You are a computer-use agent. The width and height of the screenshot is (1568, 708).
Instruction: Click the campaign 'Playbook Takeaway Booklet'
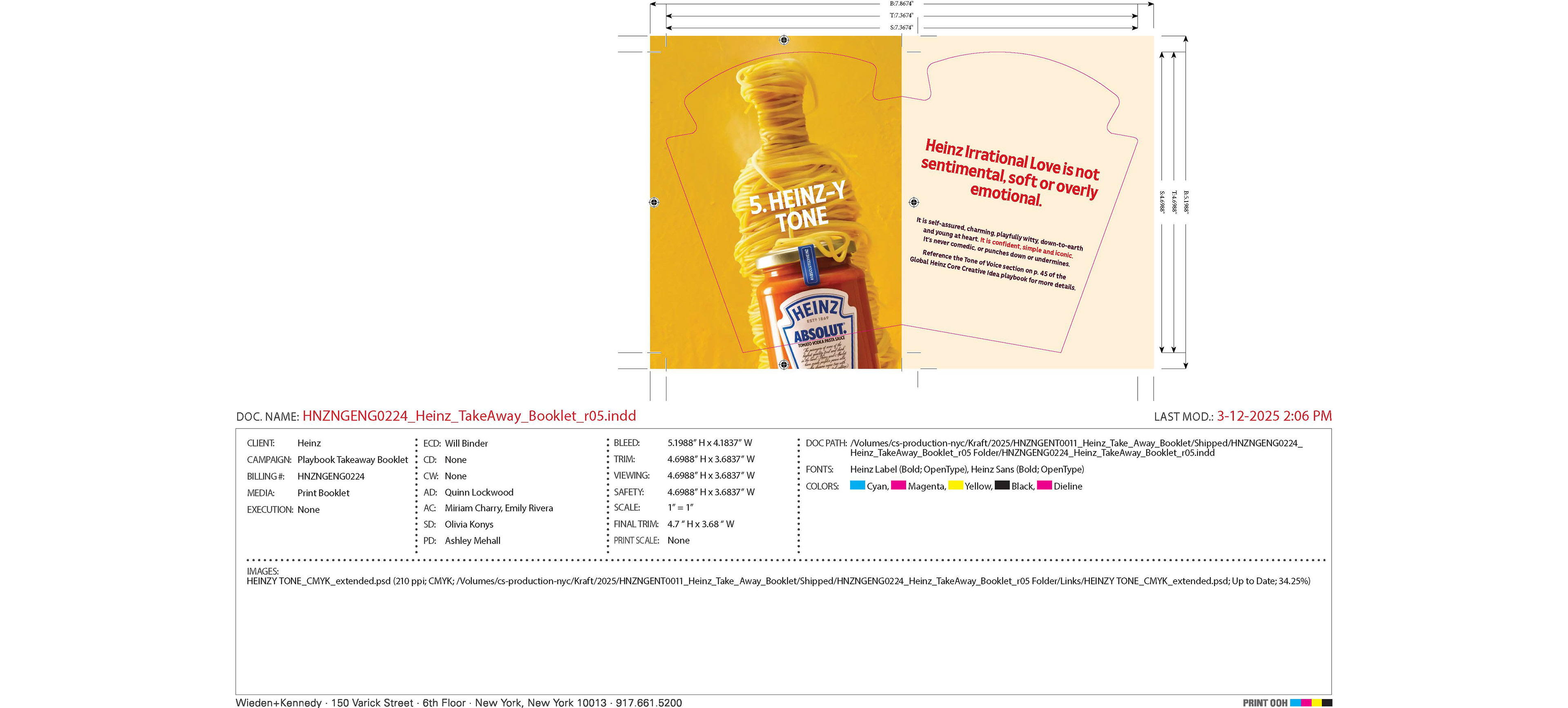click(352, 460)
